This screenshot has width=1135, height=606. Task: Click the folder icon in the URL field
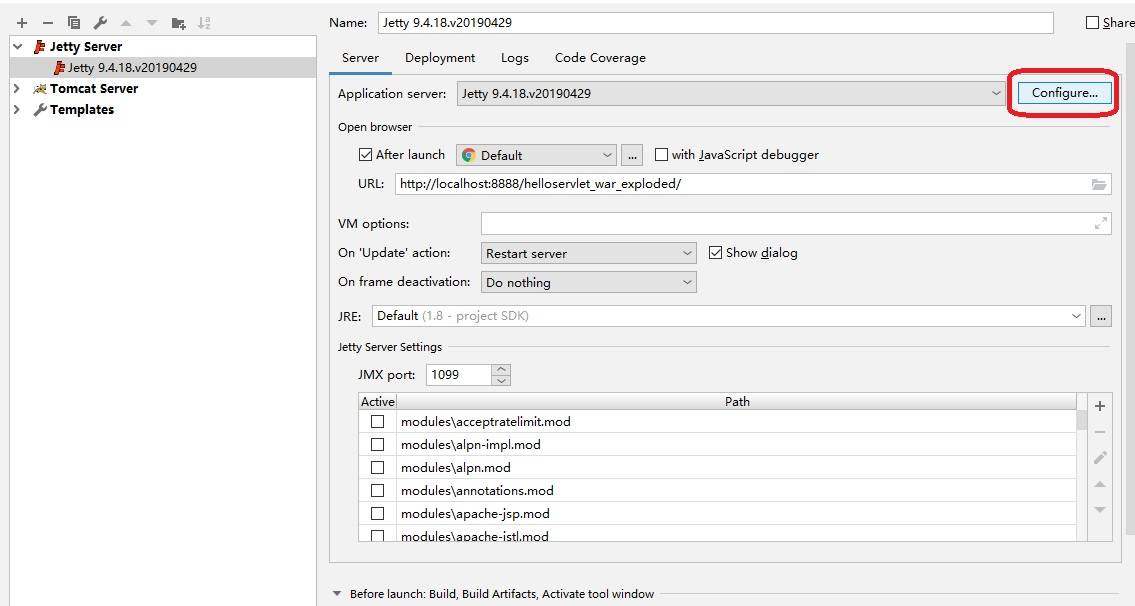click(1099, 184)
